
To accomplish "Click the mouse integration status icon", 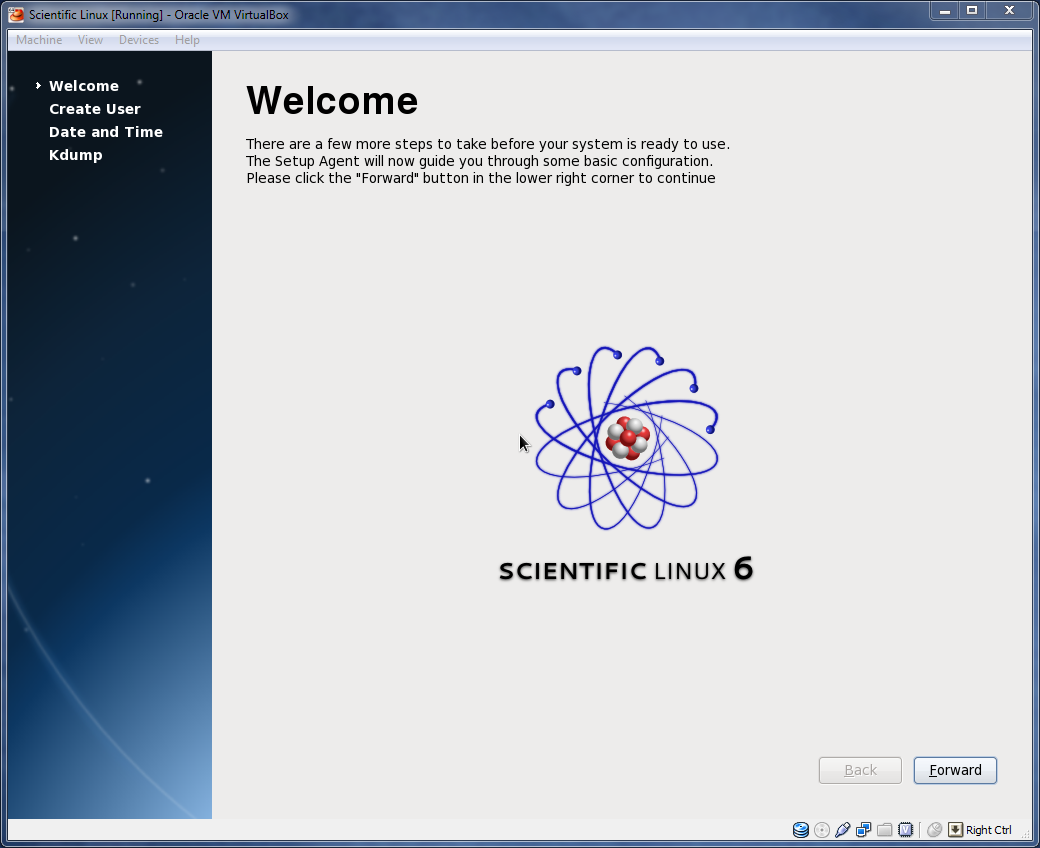I will [x=935, y=829].
